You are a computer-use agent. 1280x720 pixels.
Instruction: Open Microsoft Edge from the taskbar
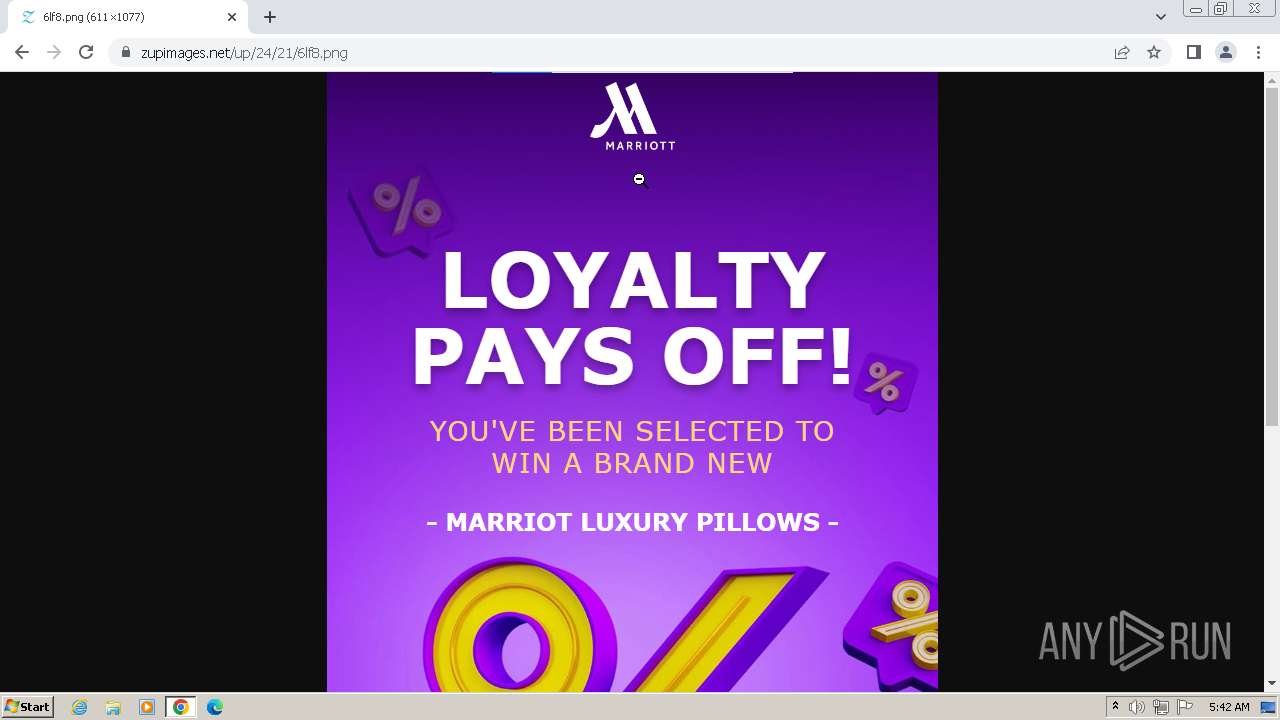214,707
